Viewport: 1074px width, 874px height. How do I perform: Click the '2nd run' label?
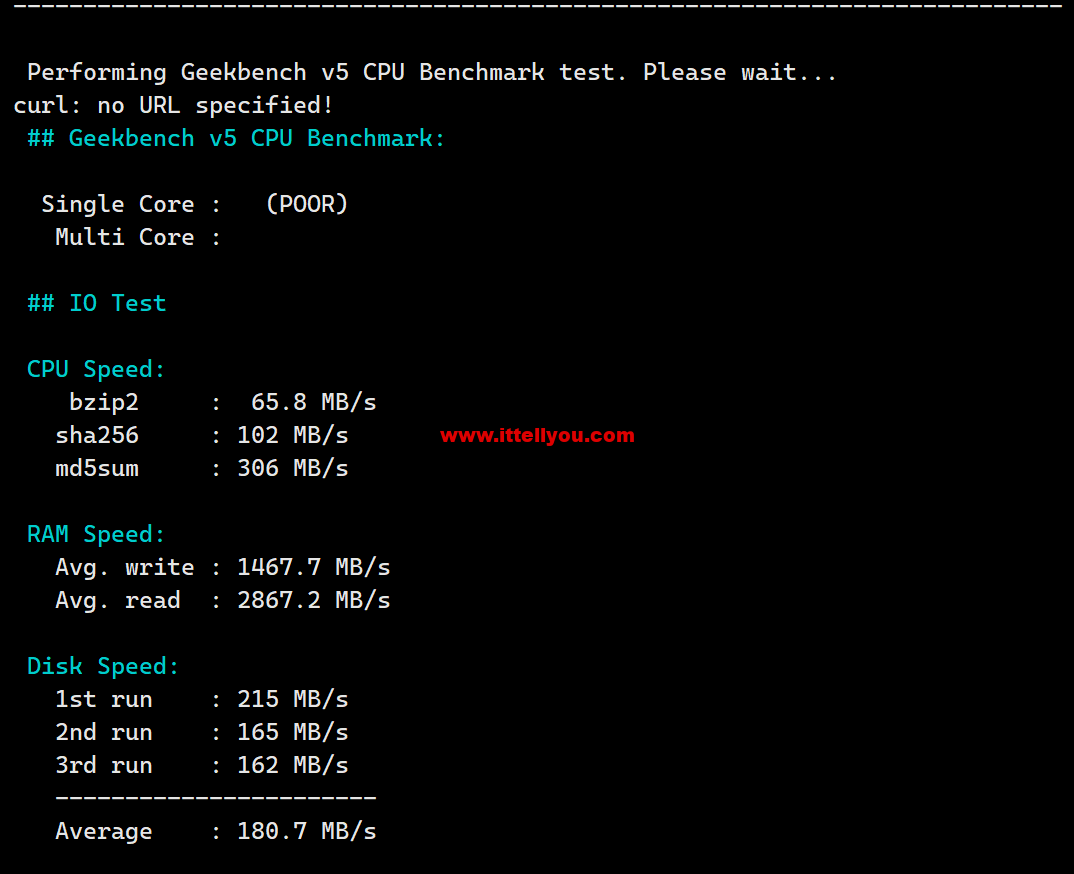(x=103, y=733)
